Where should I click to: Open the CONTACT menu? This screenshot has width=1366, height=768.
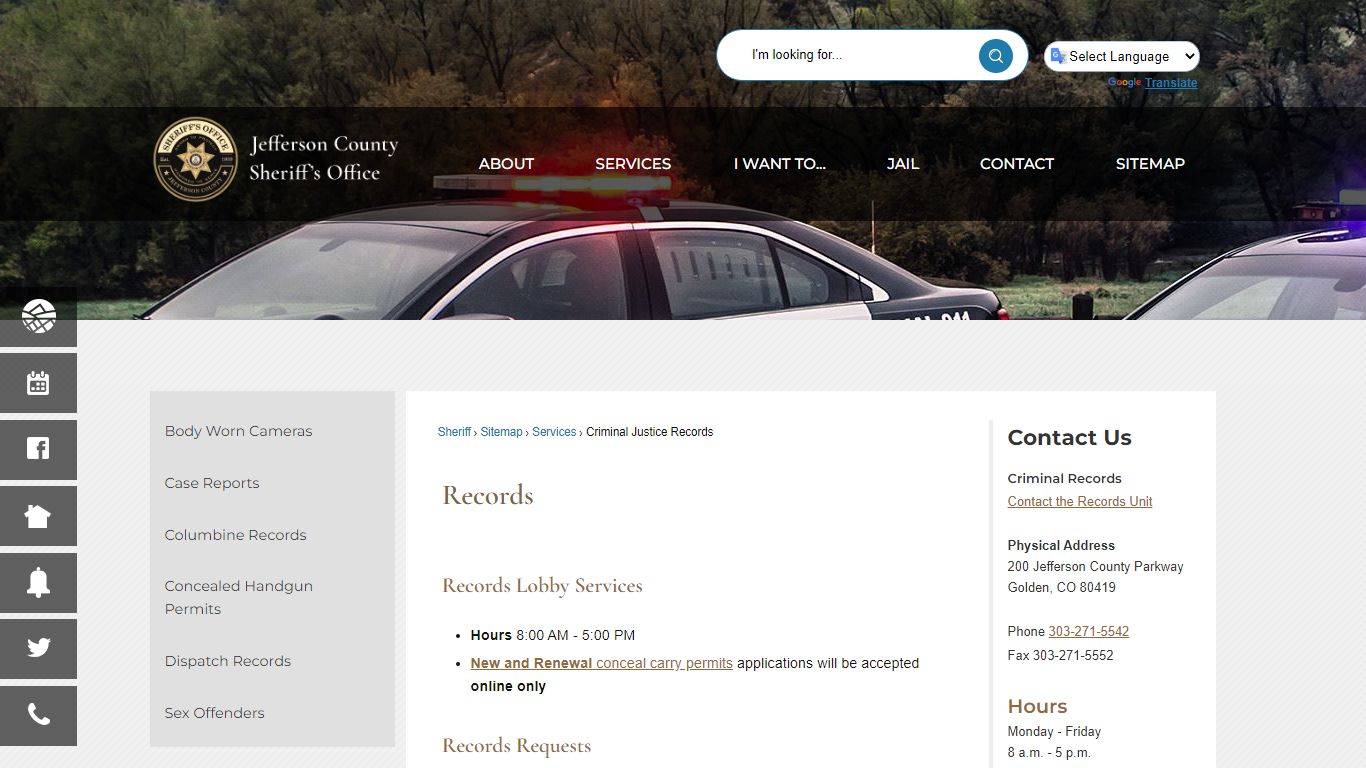[1017, 164]
